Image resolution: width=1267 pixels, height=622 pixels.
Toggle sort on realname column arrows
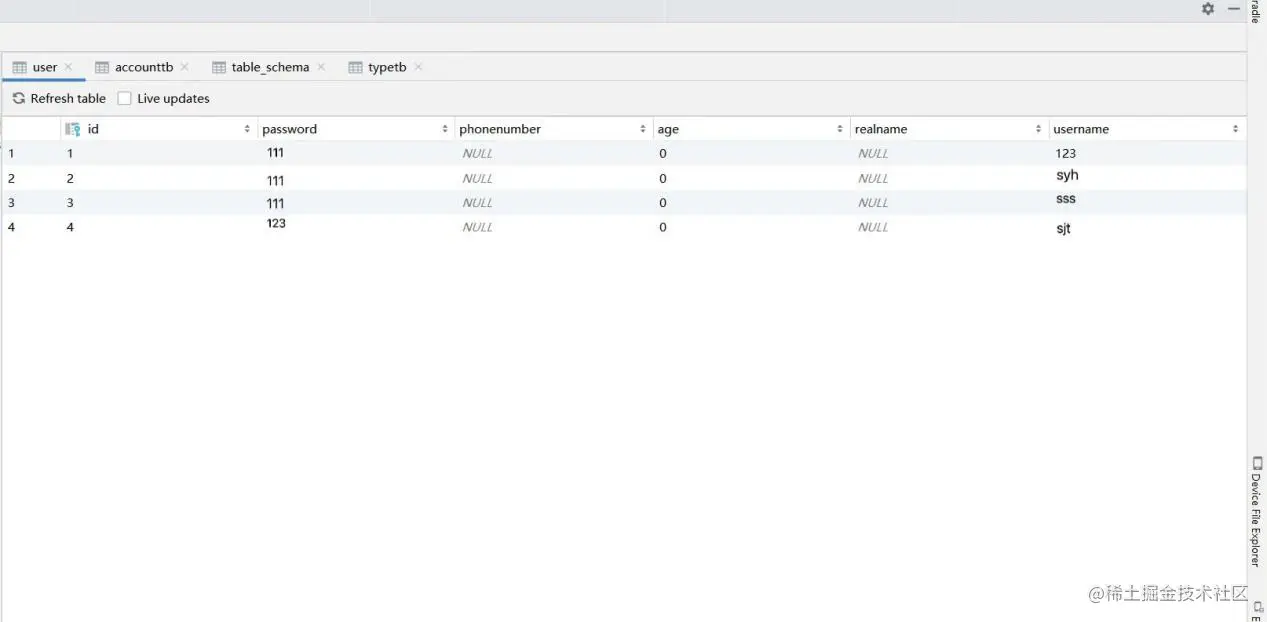1038,129
